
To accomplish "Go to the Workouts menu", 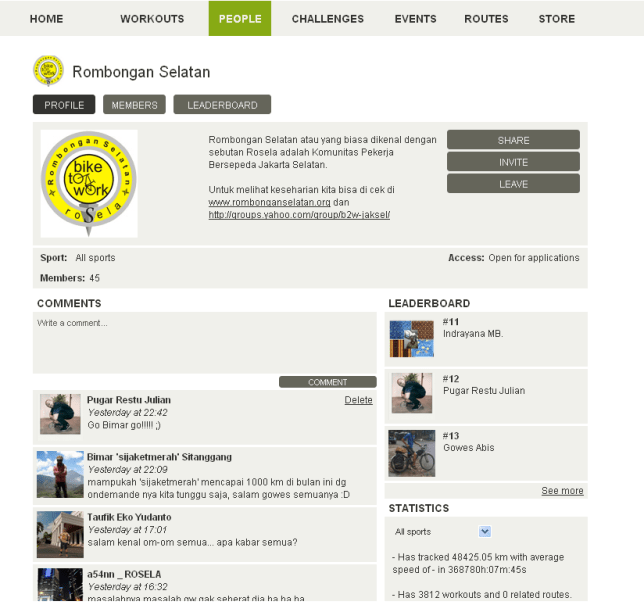I will [152, 19].
